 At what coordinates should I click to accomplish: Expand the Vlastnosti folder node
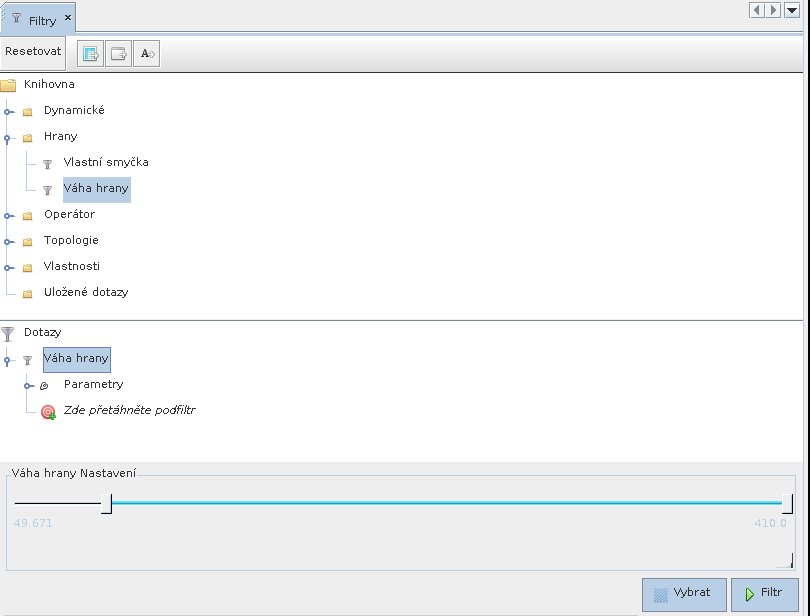coord(7,268)
